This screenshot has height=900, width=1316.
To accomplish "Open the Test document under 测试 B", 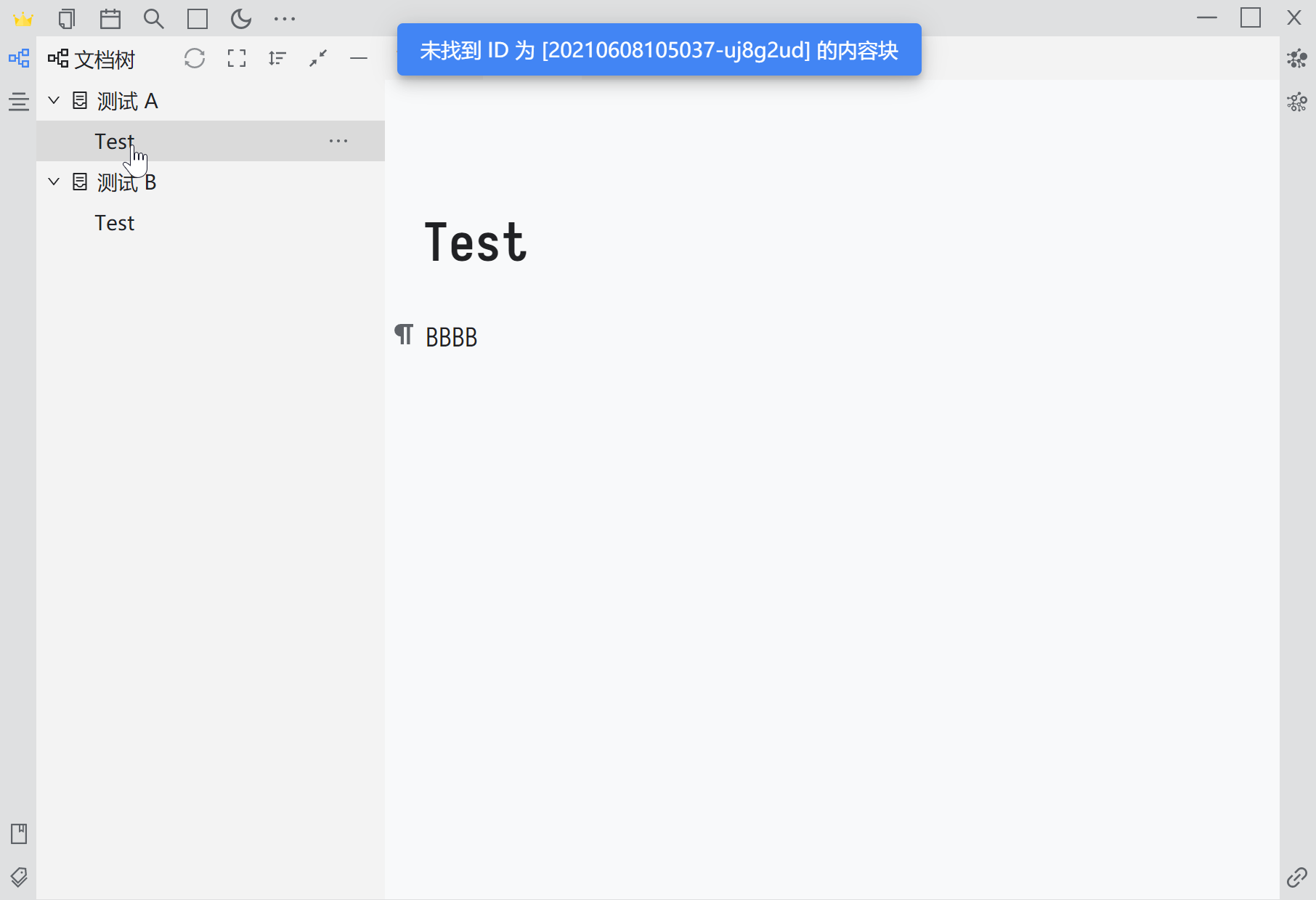I will tap(211, 222).
